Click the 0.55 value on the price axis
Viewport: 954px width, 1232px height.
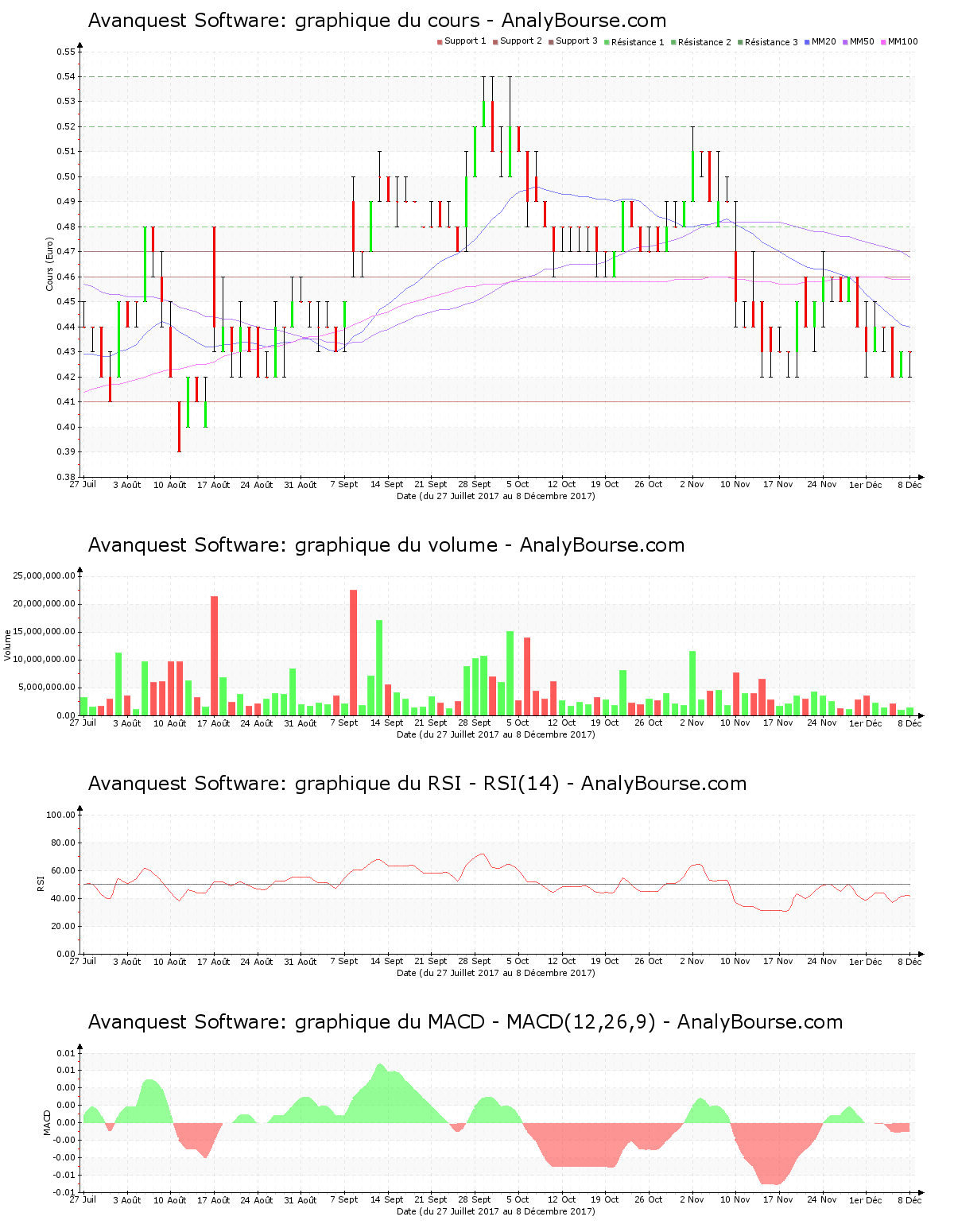click(x=66, y=52)
